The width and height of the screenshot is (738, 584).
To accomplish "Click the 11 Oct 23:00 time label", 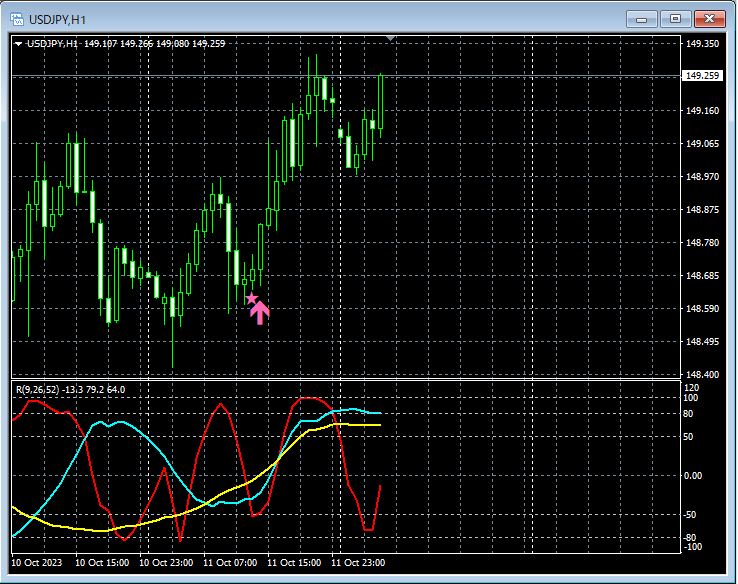I will pos(358,563).
